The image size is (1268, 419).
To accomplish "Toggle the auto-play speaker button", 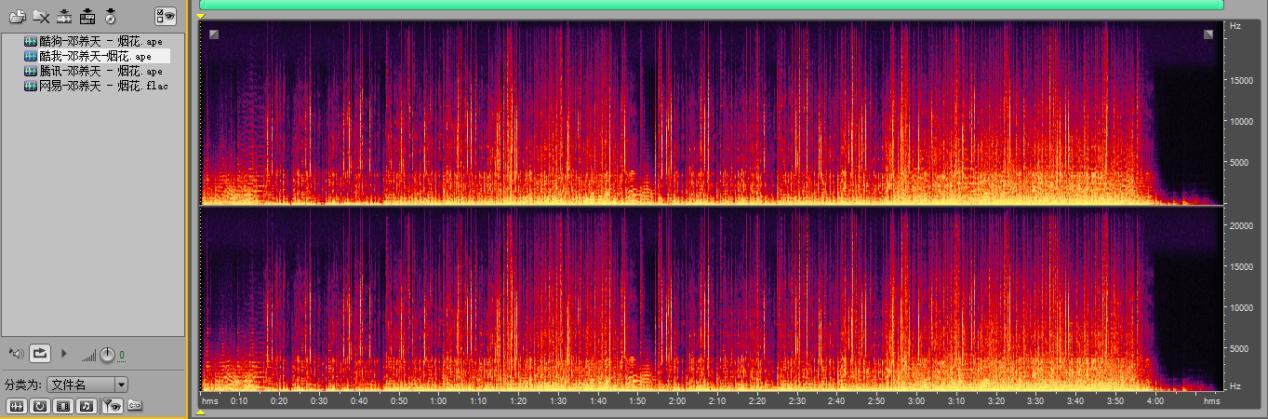I will tap(16, 353).
